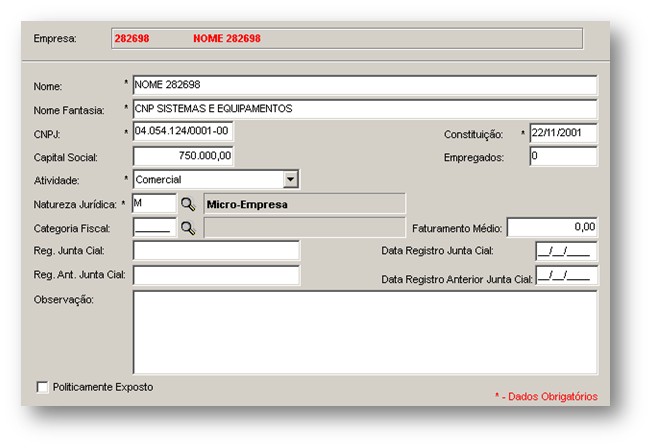Select the 'Atividade:' label
The width and height of the screenshot is (652, 448).
pyautogui.click(x=57, y=181)
